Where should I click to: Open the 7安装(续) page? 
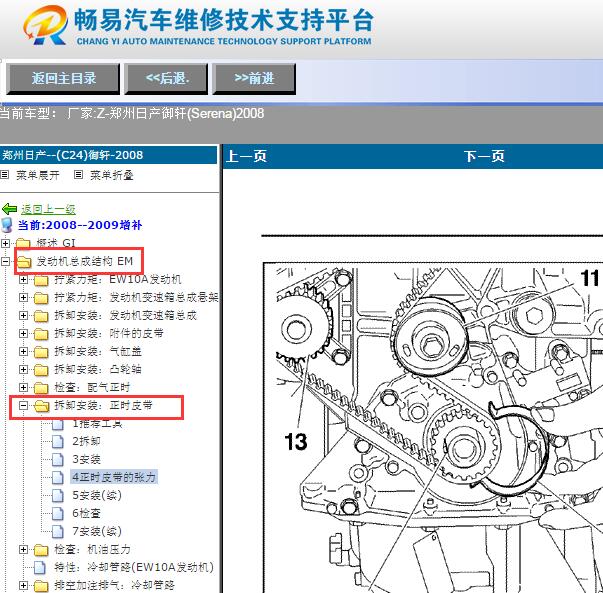coord(97,531)
